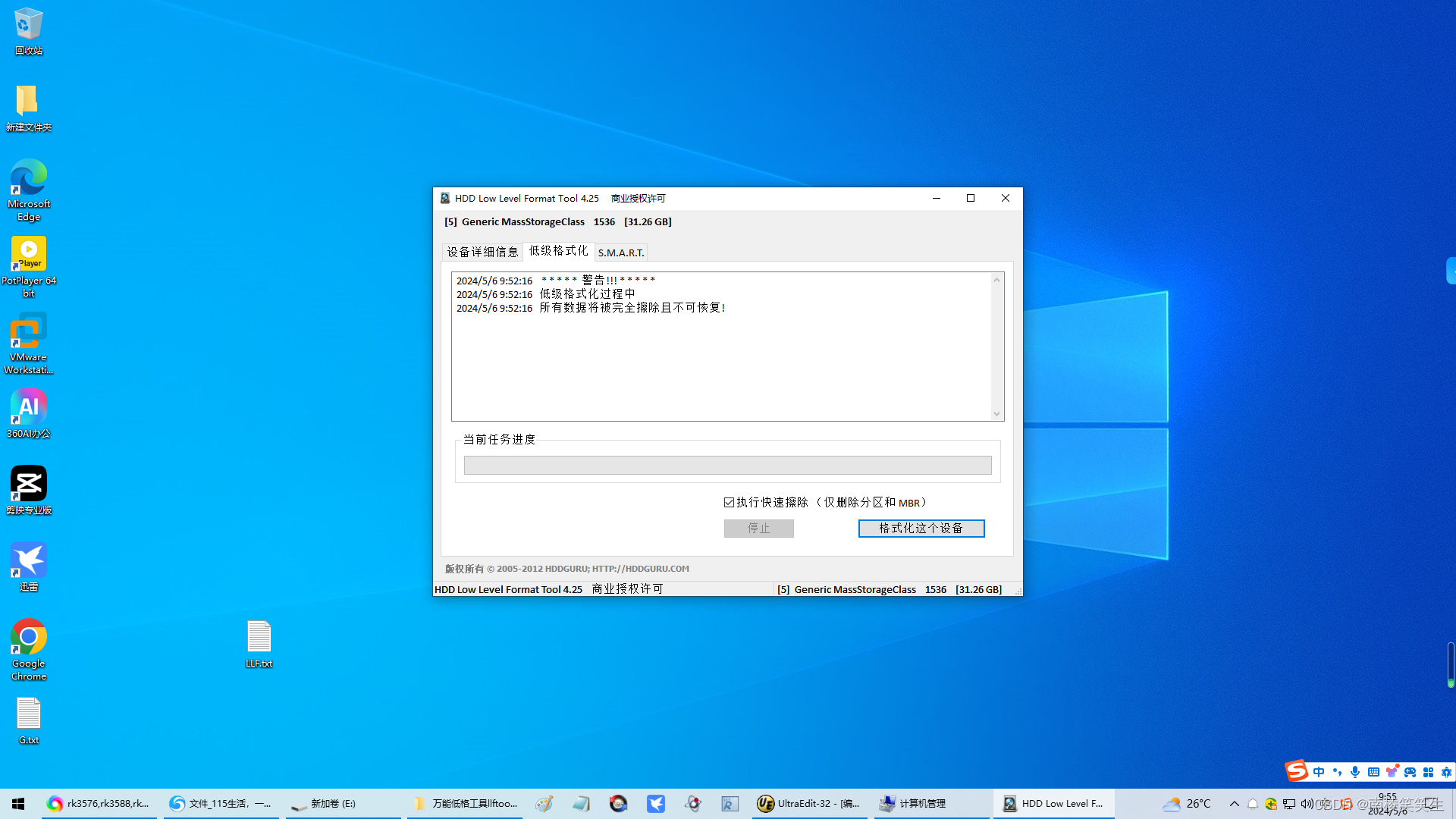Screen dimensions: 1456x819
Task: Toggle Sogou Chinese/English input mode
Action: [x=1319, y=772]
